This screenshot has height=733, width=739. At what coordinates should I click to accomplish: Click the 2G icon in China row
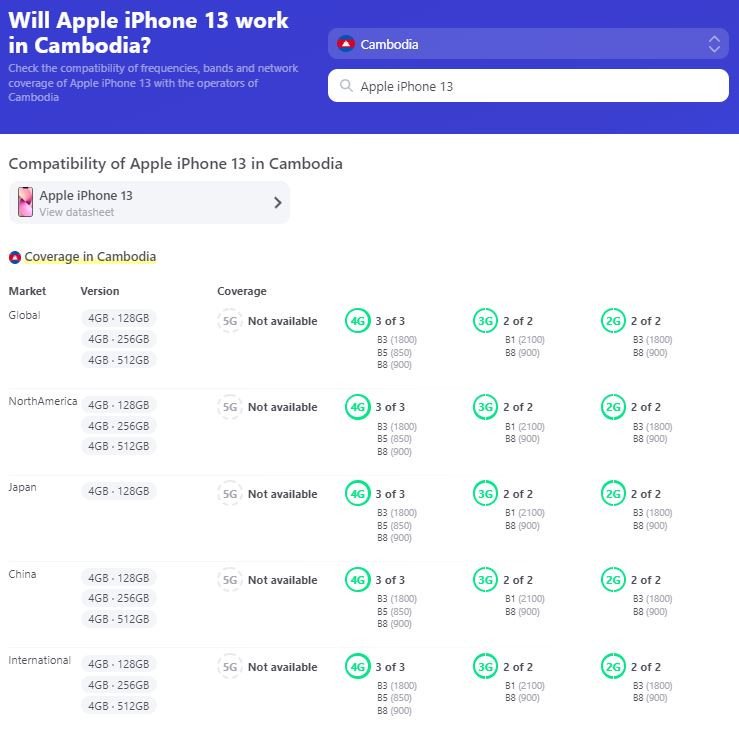613,579
